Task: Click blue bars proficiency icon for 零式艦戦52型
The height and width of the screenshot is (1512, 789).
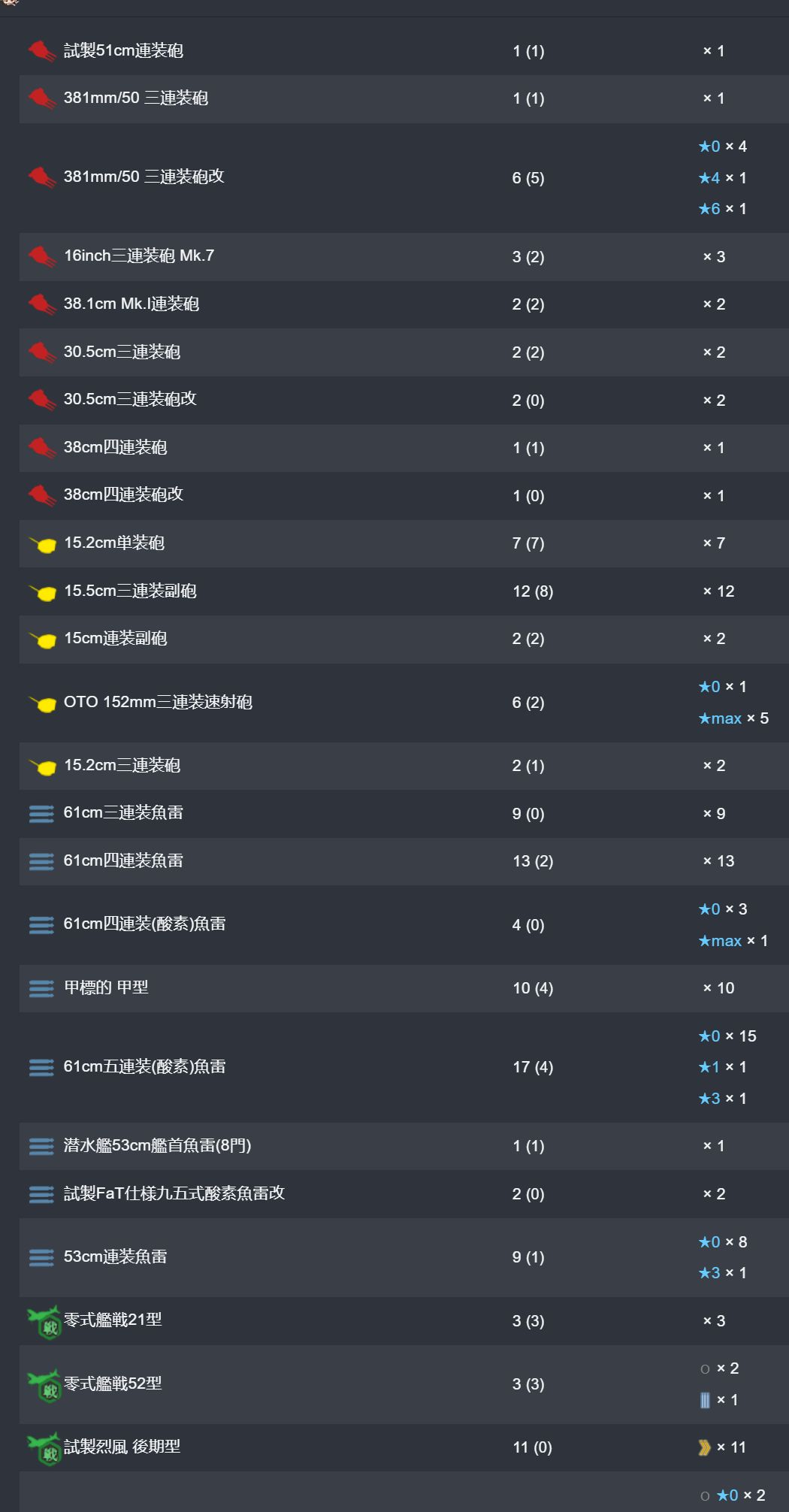Action: (x=705, y=1400)
